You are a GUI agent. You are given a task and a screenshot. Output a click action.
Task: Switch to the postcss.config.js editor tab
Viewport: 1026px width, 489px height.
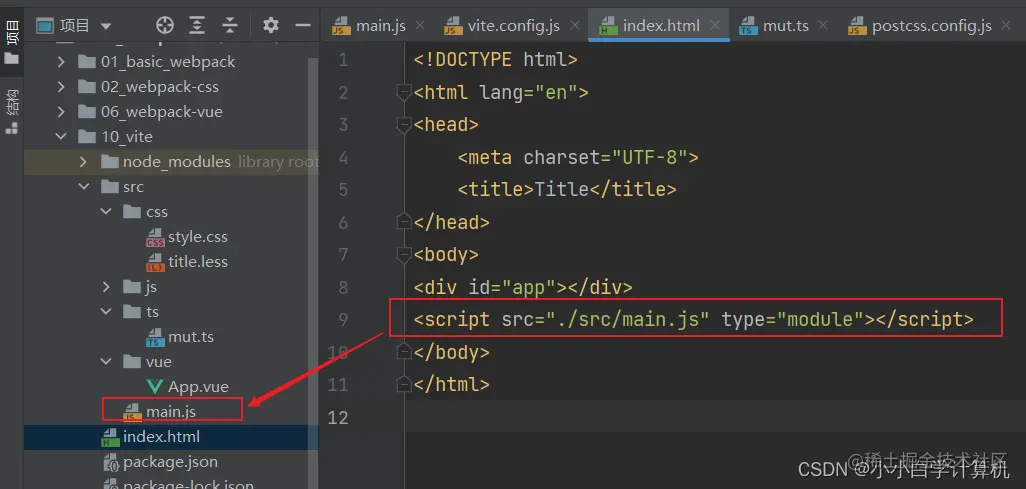932,26
